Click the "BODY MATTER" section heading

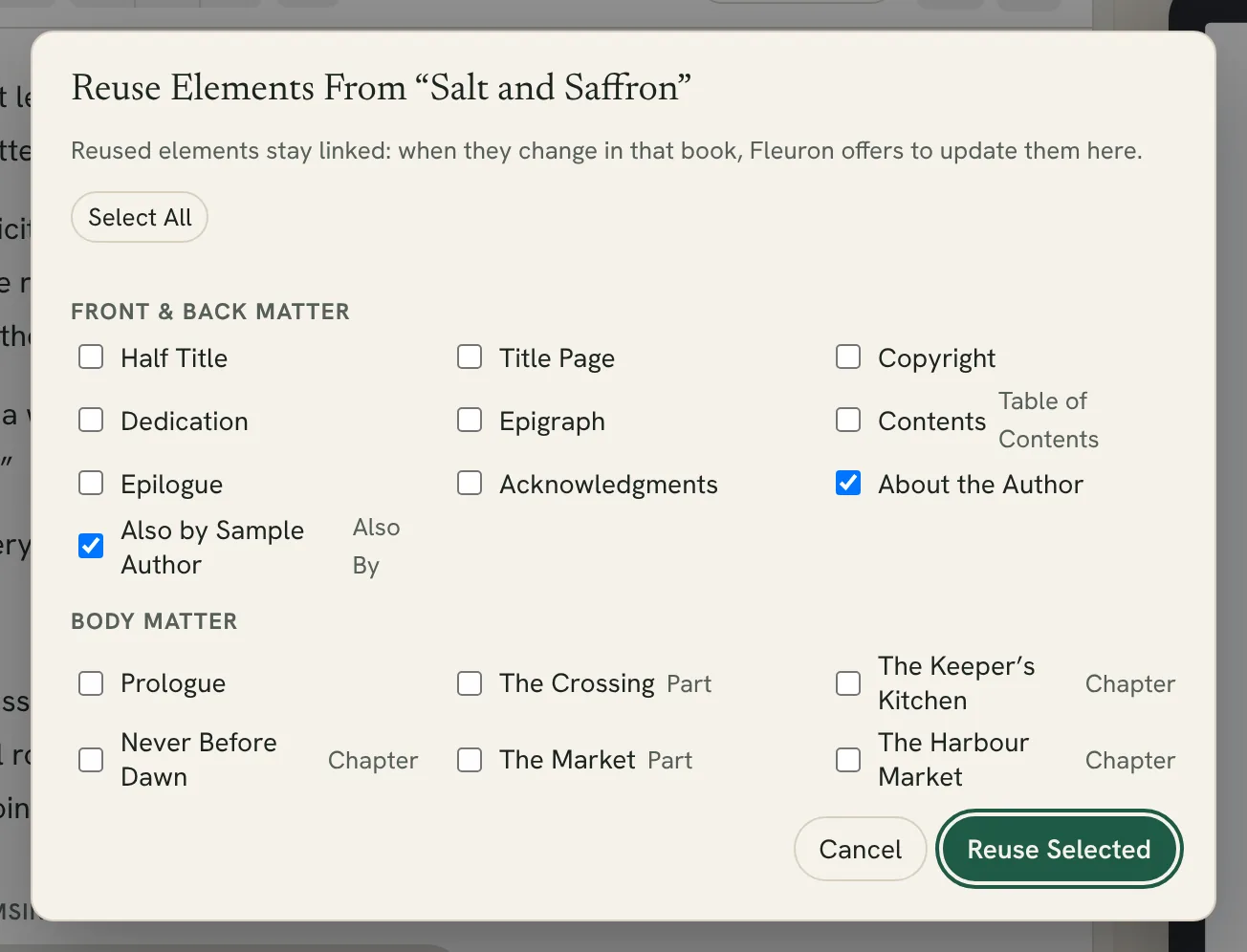[x=154, y=621]
